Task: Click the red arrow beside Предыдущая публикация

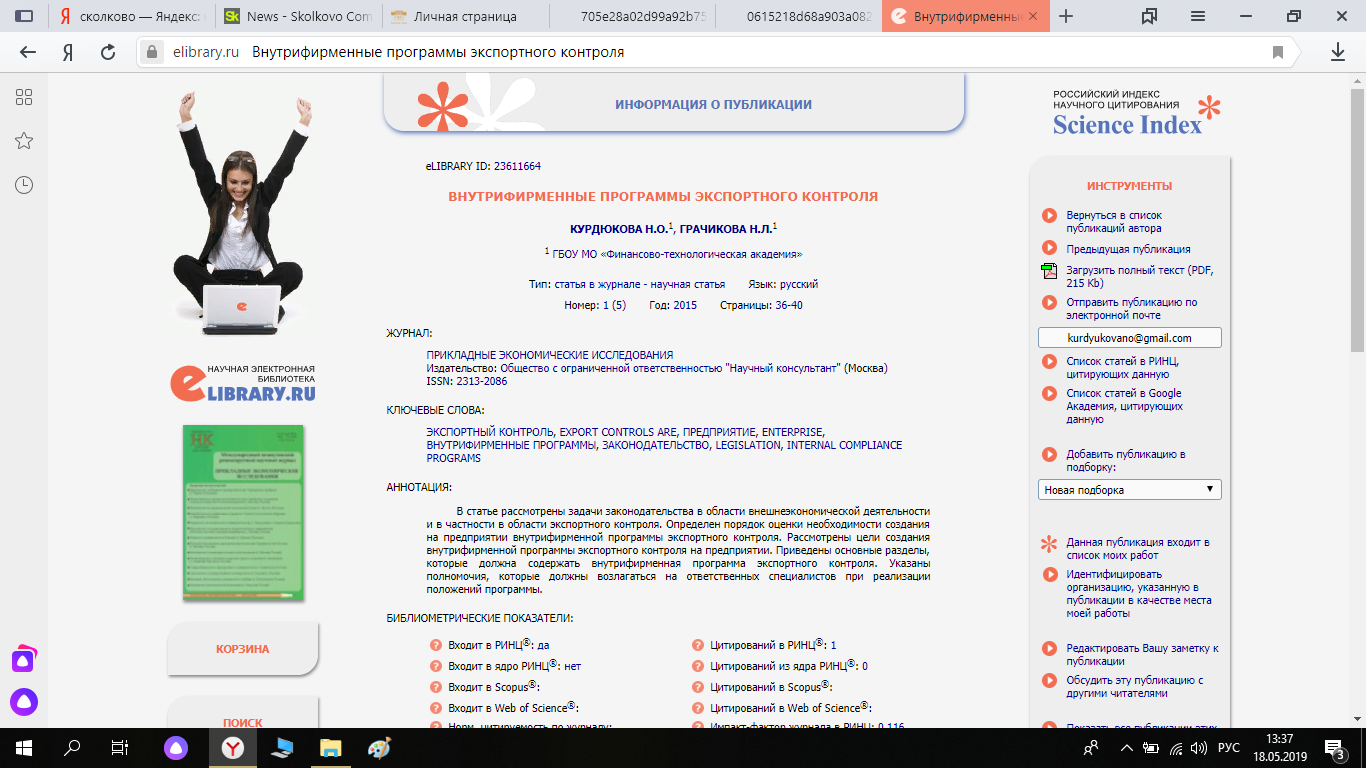Action: (x=1049, y=248)
